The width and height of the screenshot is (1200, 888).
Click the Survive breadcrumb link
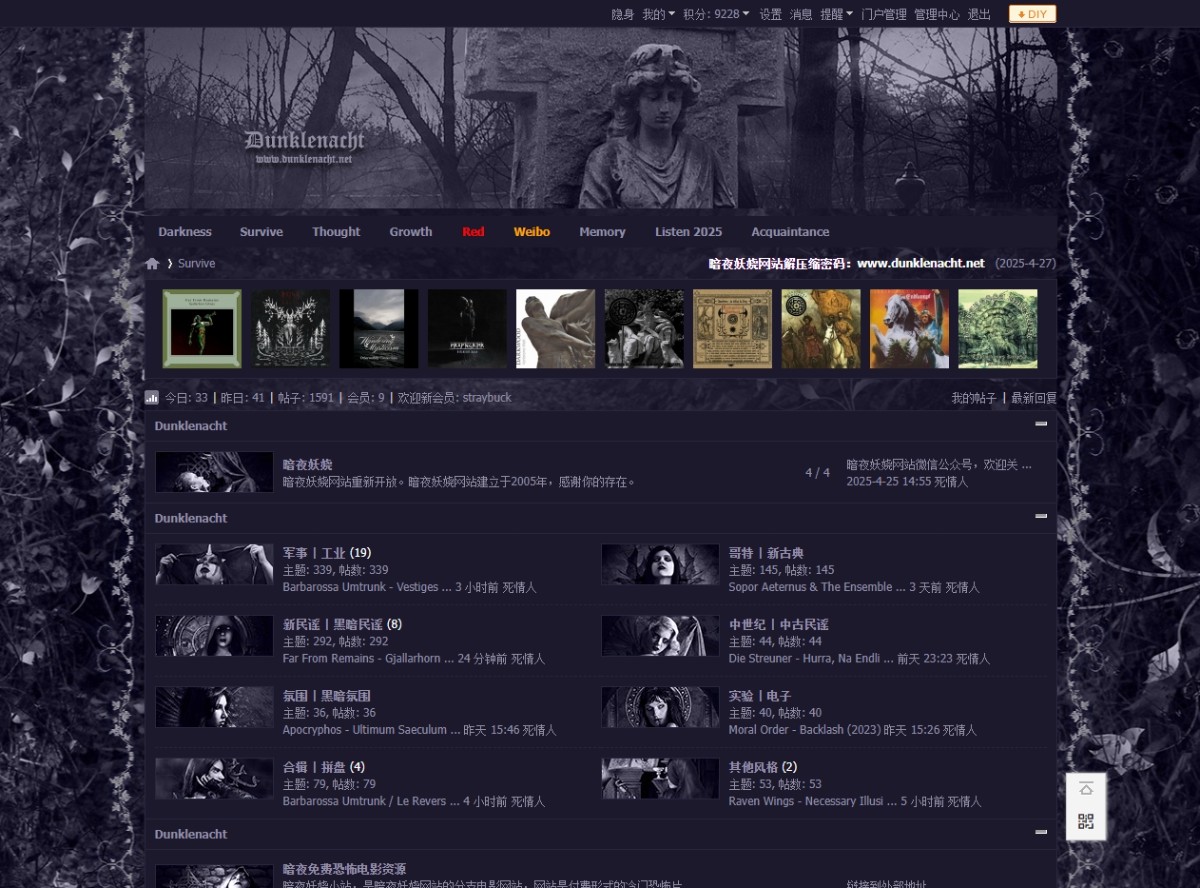pos(197,264)
